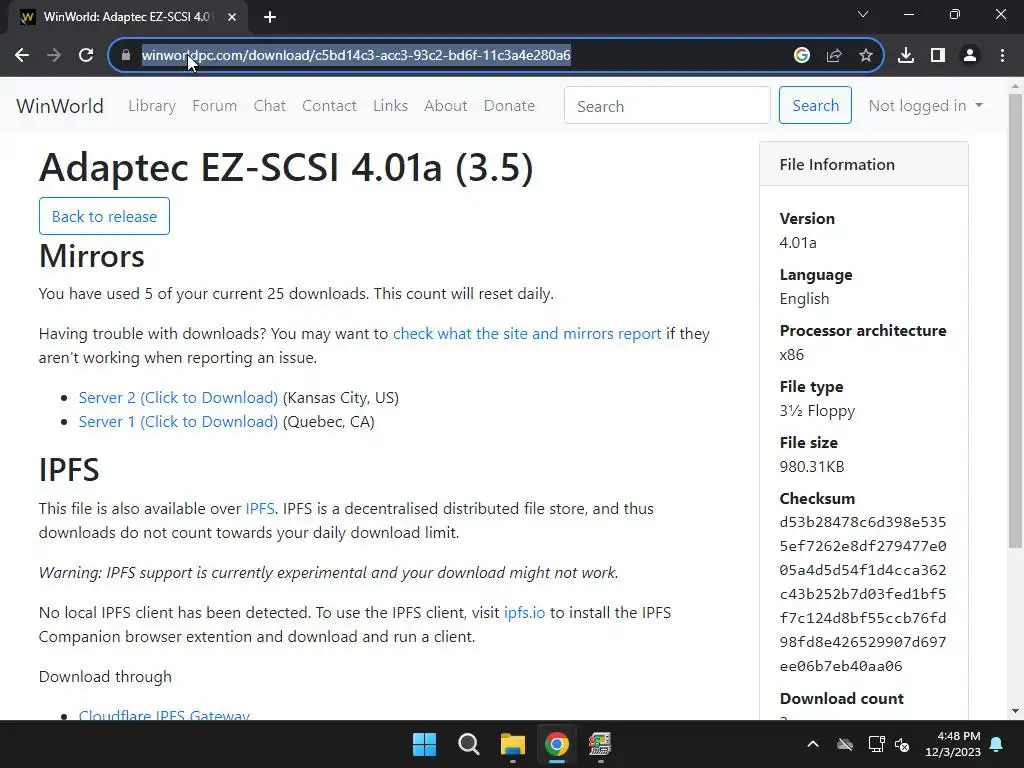Close the WinWorld browser tab
1024x768 pixels.
coord(232,17)
